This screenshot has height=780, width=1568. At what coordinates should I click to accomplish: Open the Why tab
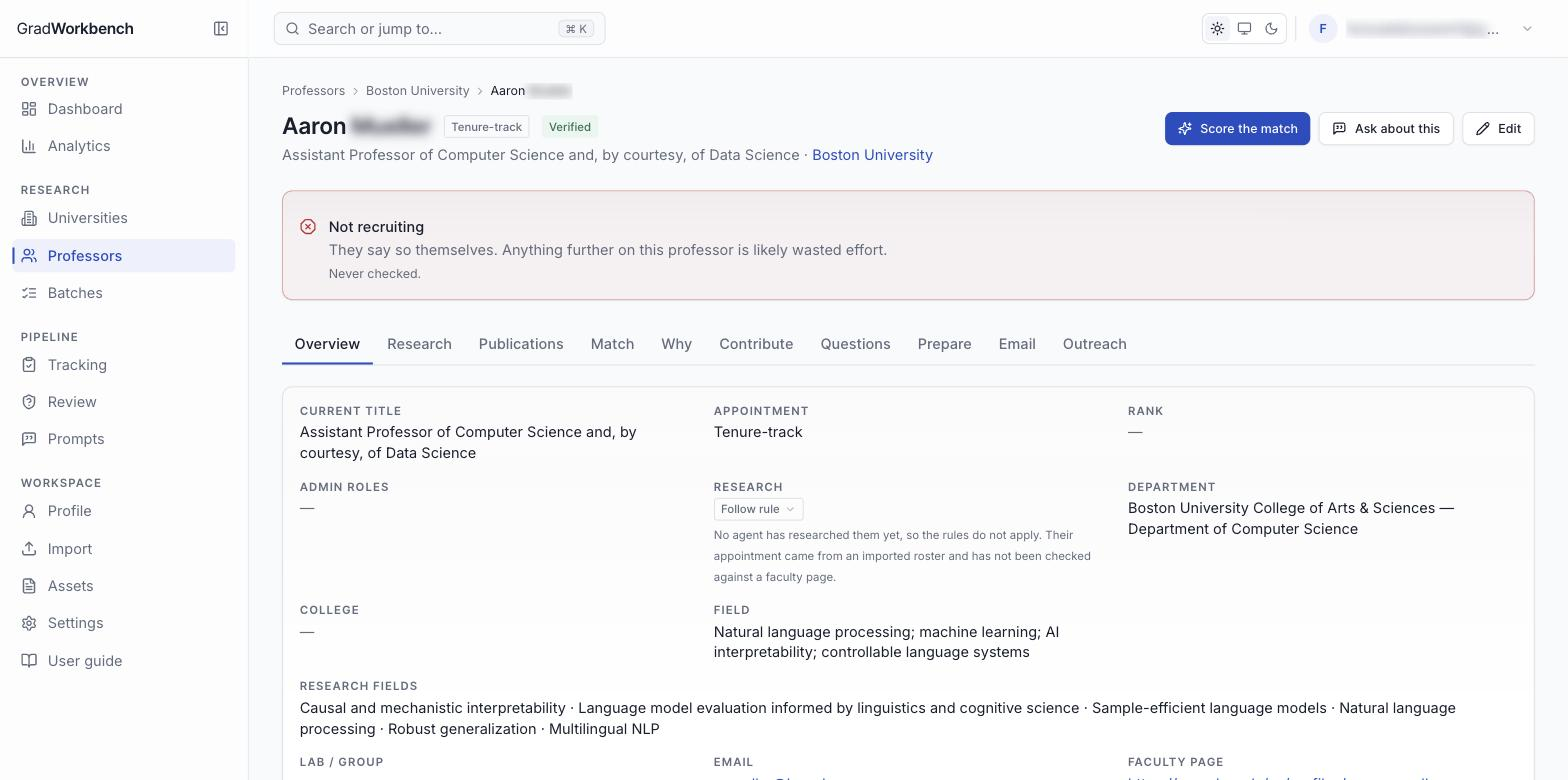coord(676,344)
